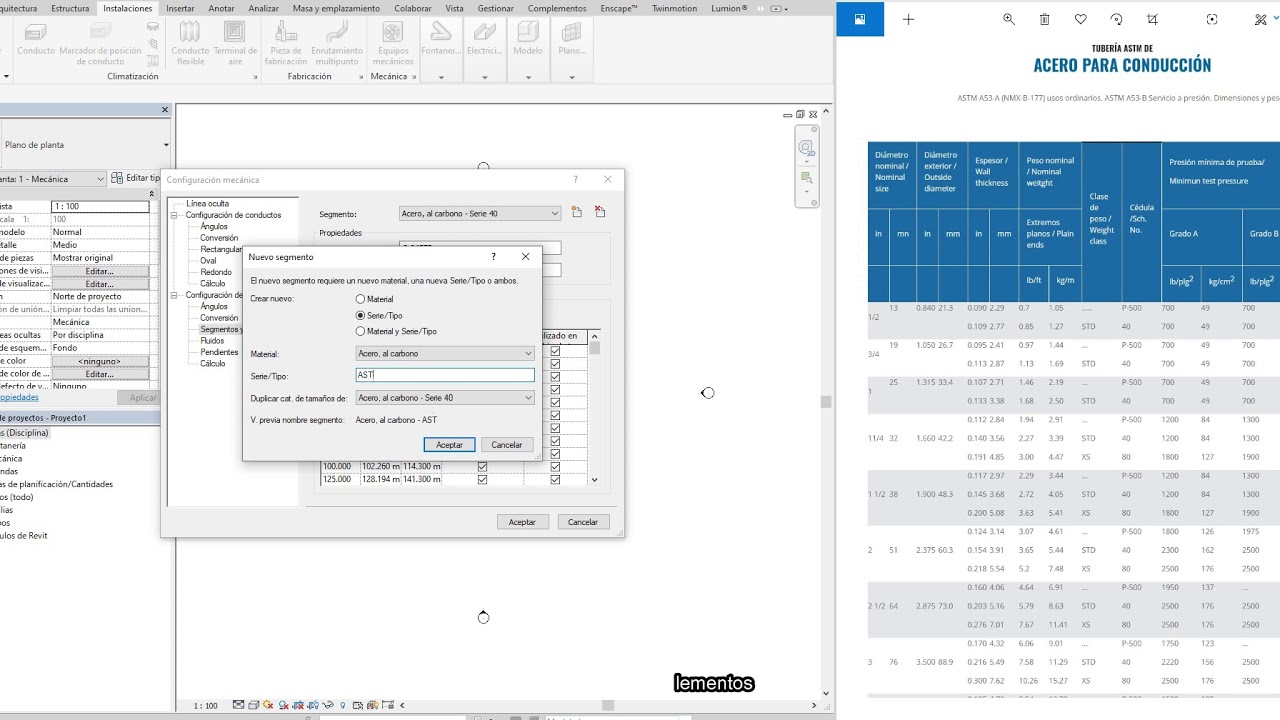
Task: Click the plus add icon in image viewer
Action: point(908,19)
